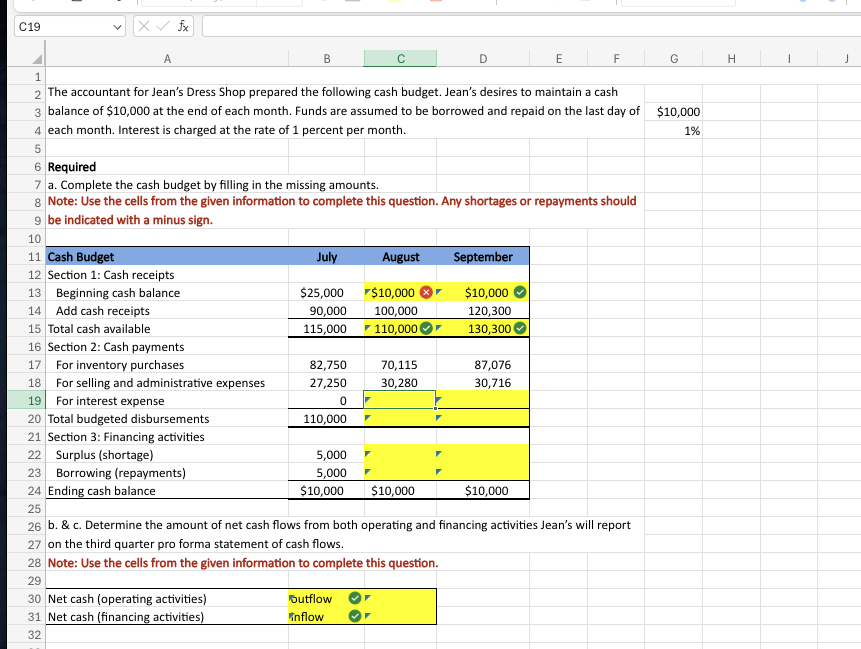Select August selling and administrative 30,280
This screenshot has height=649, width=861.
pyautogui.click(x=400, y=383)
